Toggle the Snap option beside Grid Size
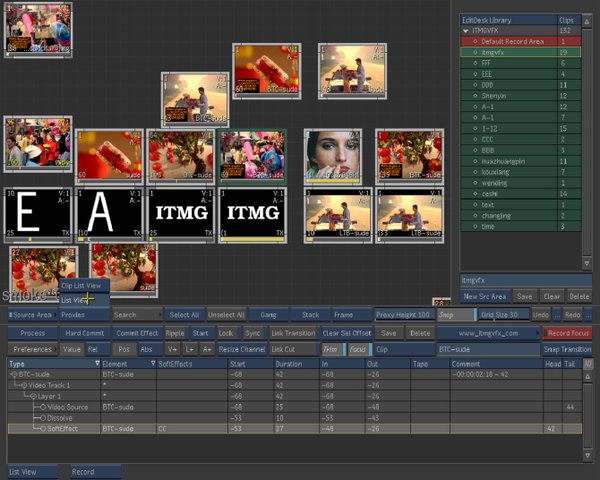The height and width of the screenshot is (480, 600). [x=446, y=315]
